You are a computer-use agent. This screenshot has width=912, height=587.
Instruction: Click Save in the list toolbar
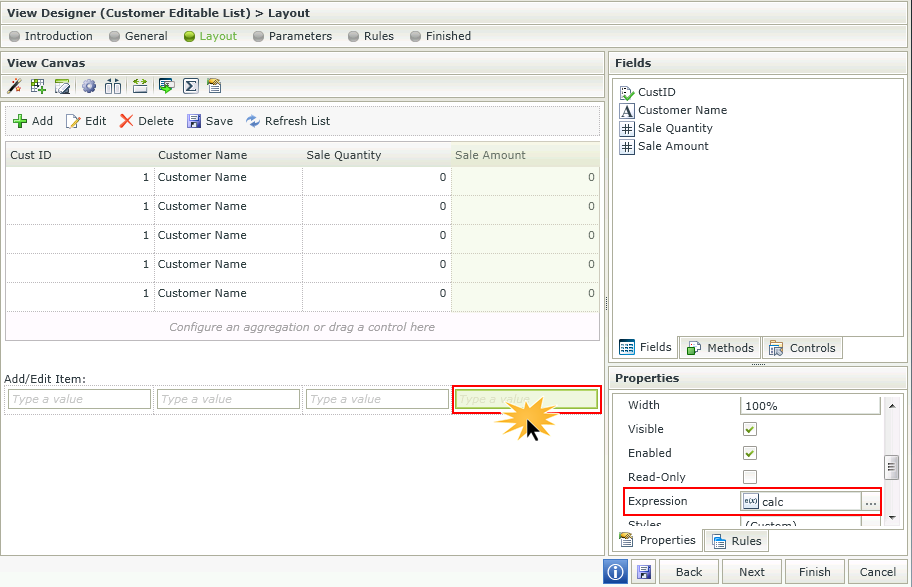click(x=210, y=121)
